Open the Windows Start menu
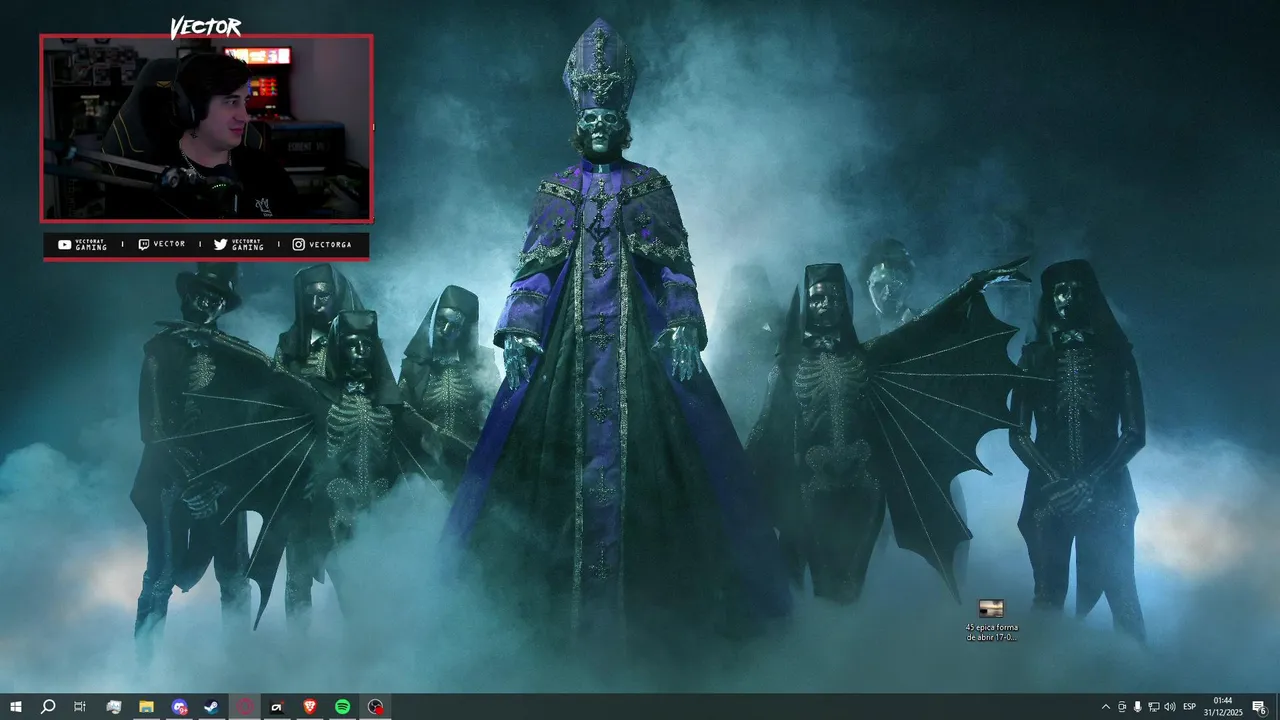 [16, 707]
